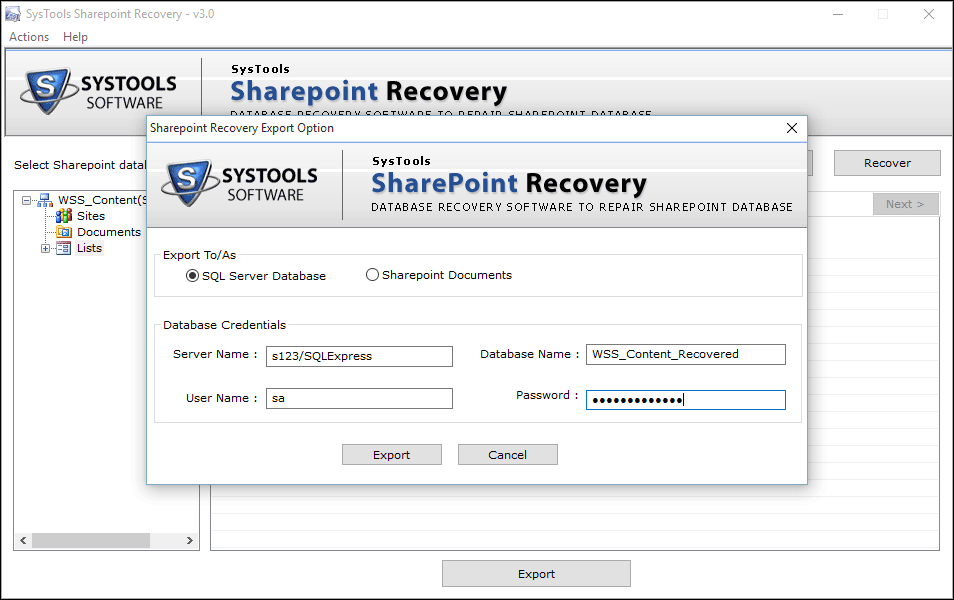This screenshot has height=600, width=954.
Task: Select Sharepoint Documents radio button
Action: click(372, 274)
